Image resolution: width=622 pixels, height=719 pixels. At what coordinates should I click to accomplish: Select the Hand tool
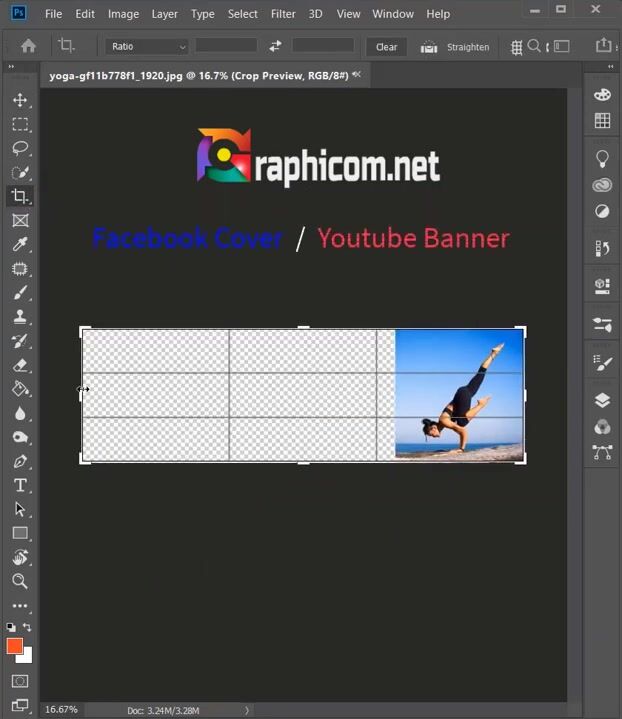[20, 557]
